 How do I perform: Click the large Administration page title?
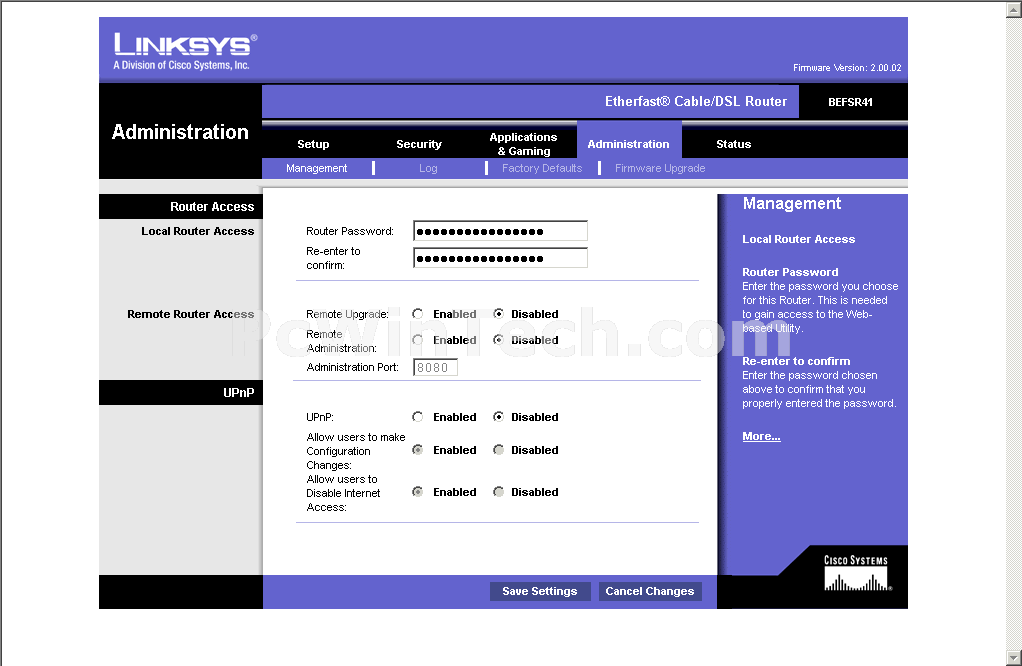(x=180, y=132)
